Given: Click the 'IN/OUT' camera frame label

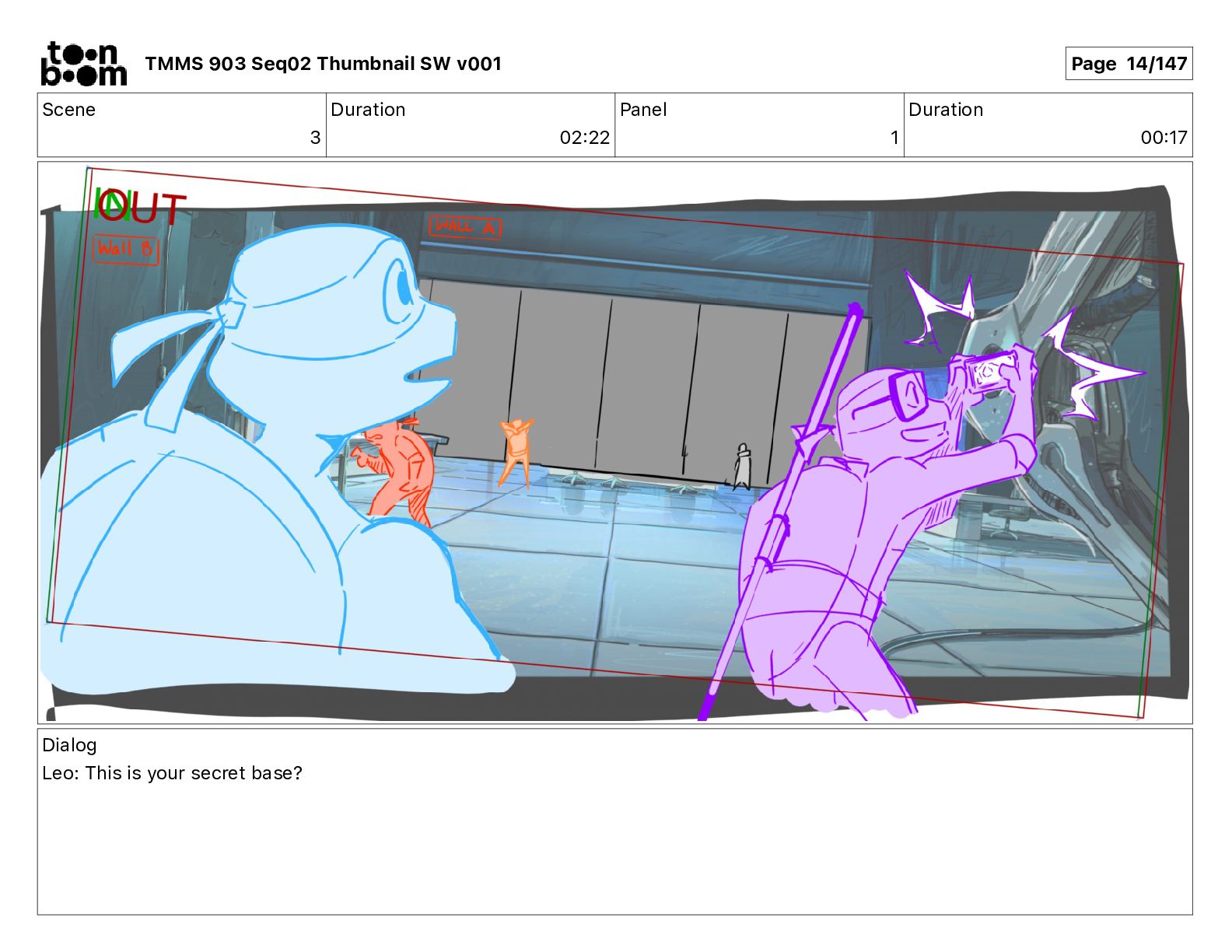Looking at the screenshot, I should (x=139, y=207).
